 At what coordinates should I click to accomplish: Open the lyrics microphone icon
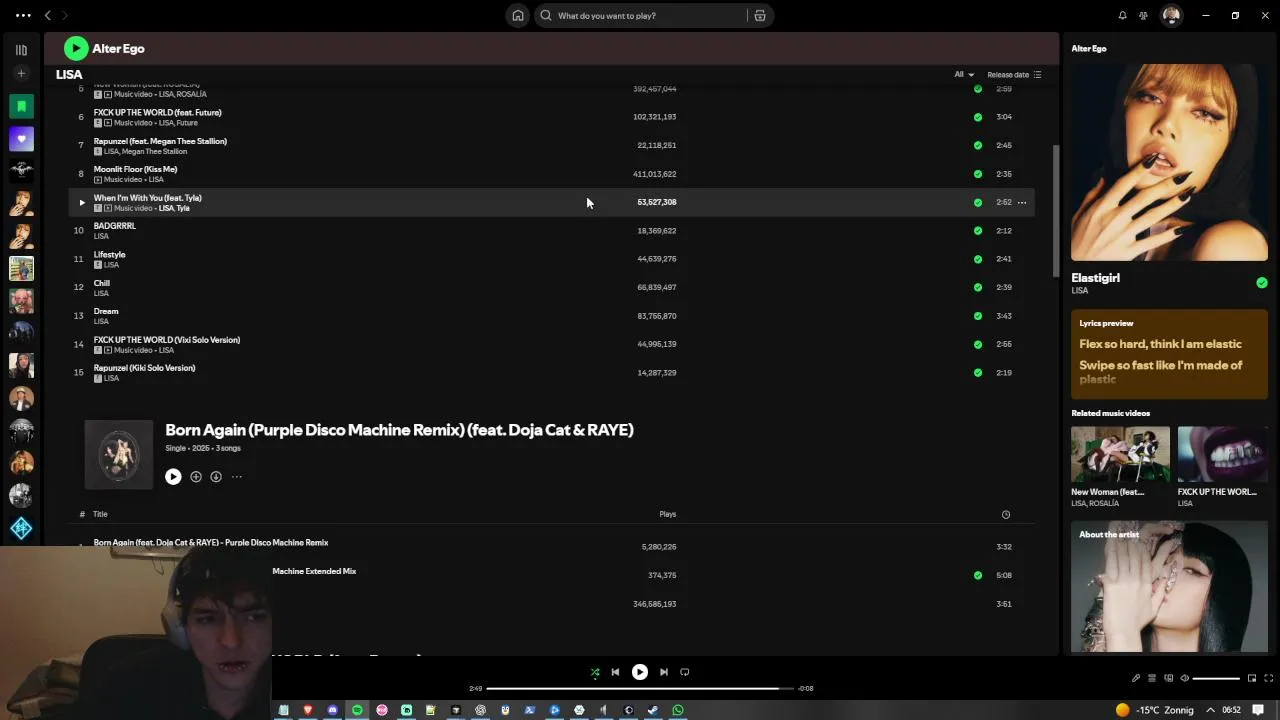[1136, 678]
